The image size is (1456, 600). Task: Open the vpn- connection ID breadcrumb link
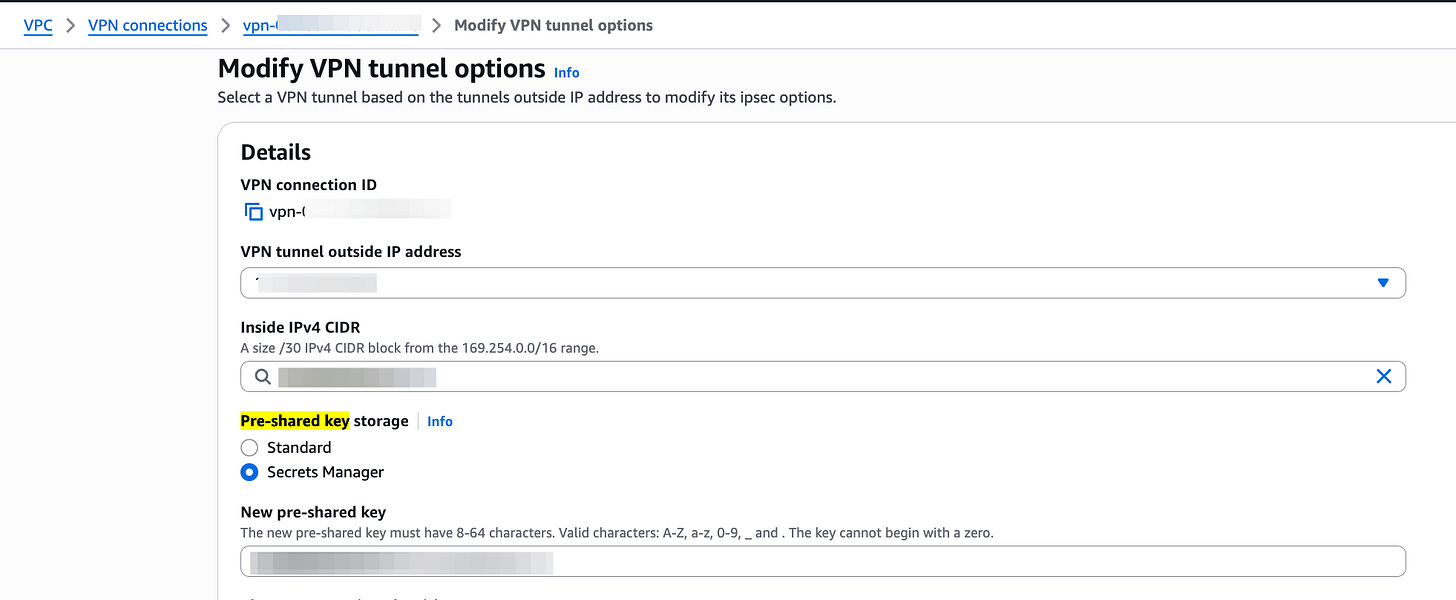(330, 25)
